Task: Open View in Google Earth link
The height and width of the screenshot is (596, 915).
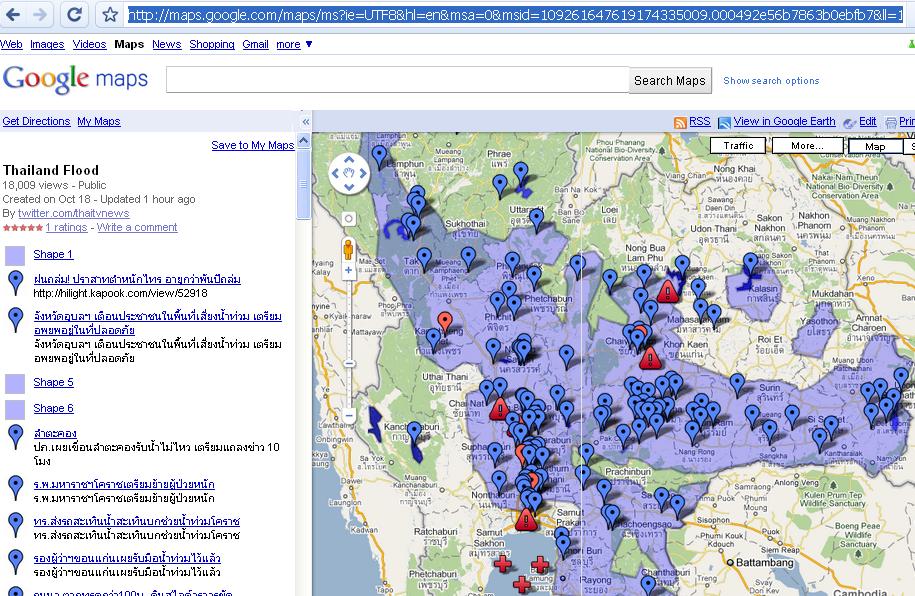Action: 784,121
